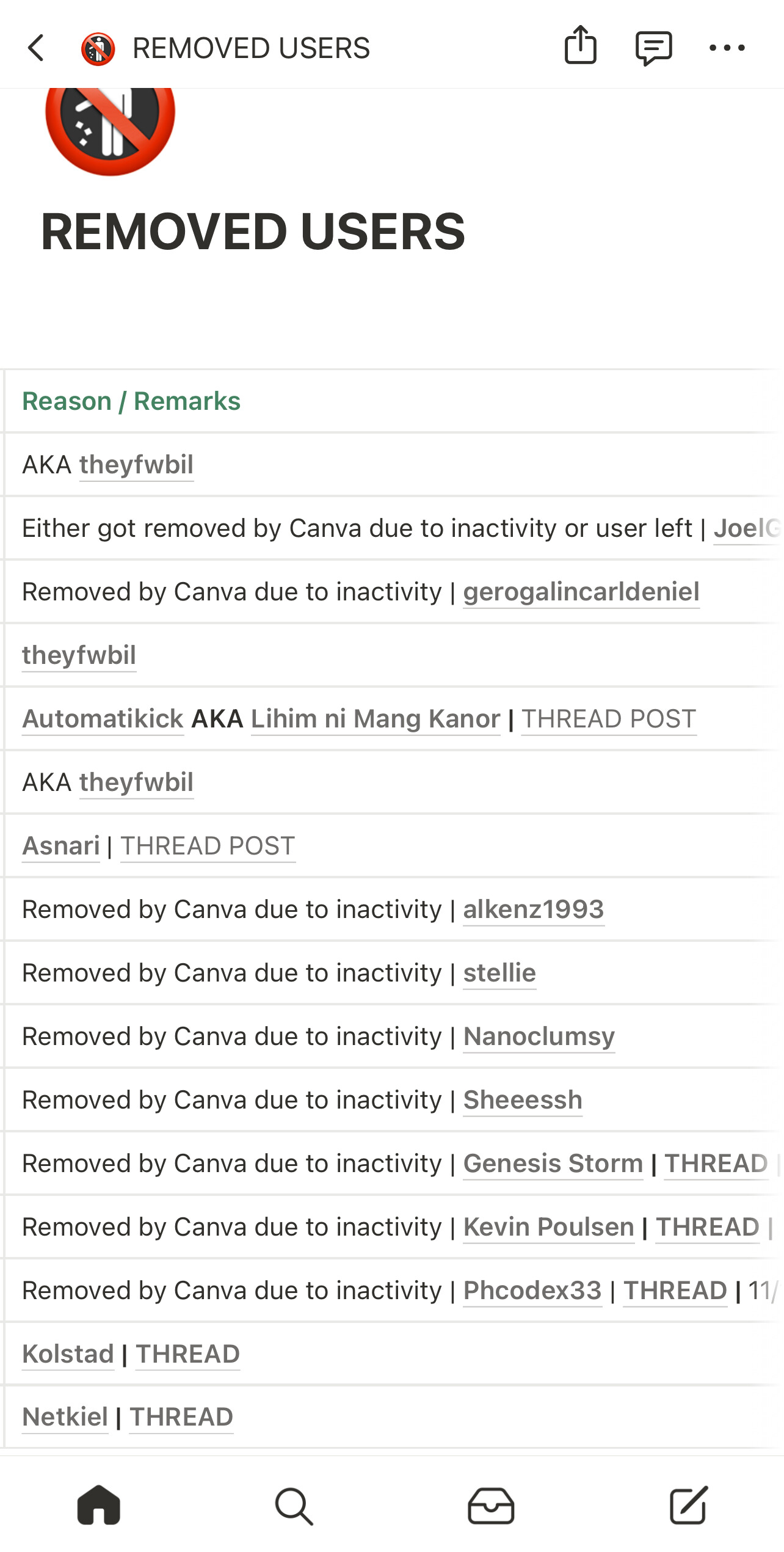Tap the small page icon in header
Viewport: 784px width, 1552px height.
point(98,49)
